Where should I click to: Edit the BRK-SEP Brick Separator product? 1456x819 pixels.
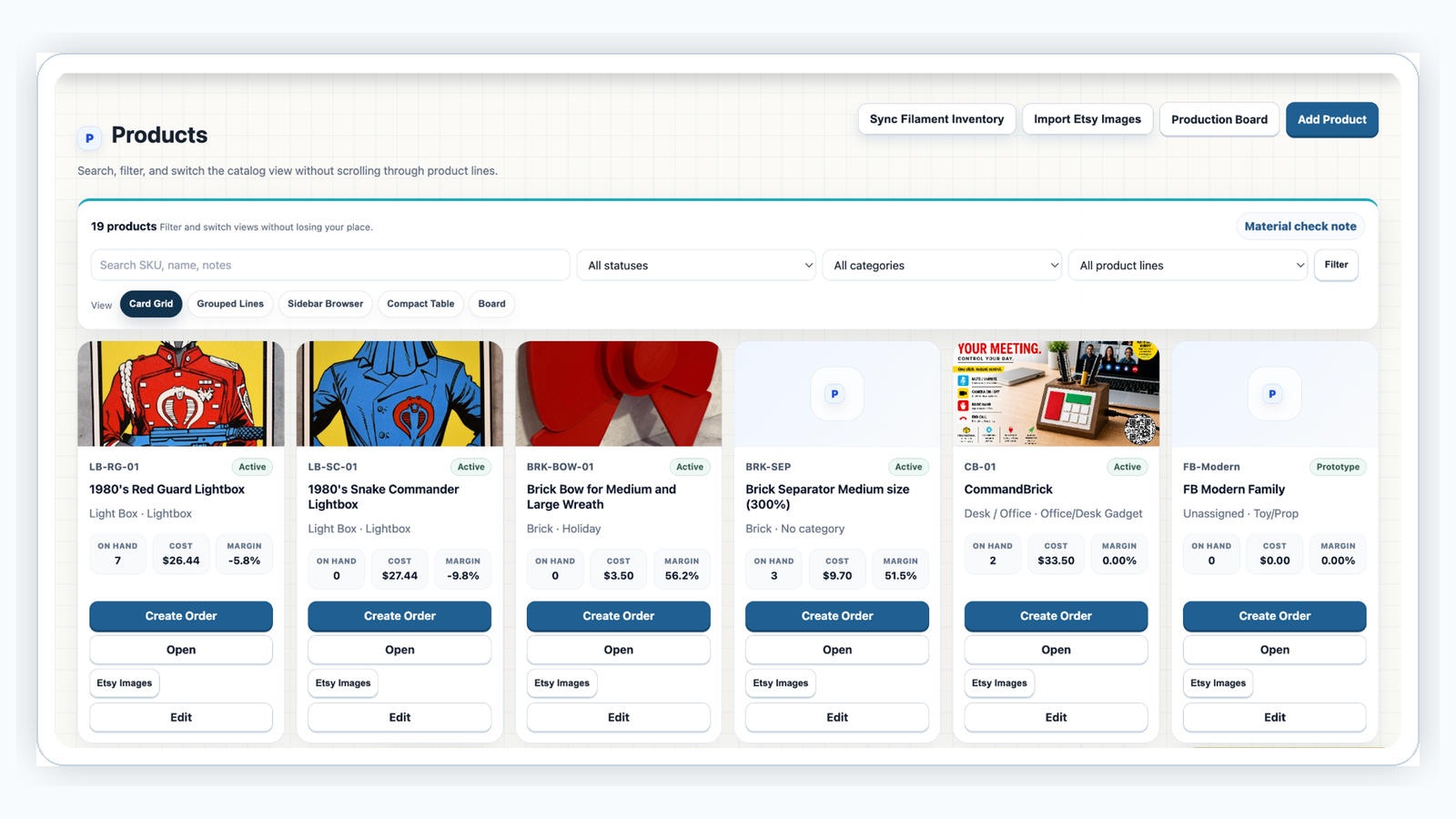coord(837,717)
